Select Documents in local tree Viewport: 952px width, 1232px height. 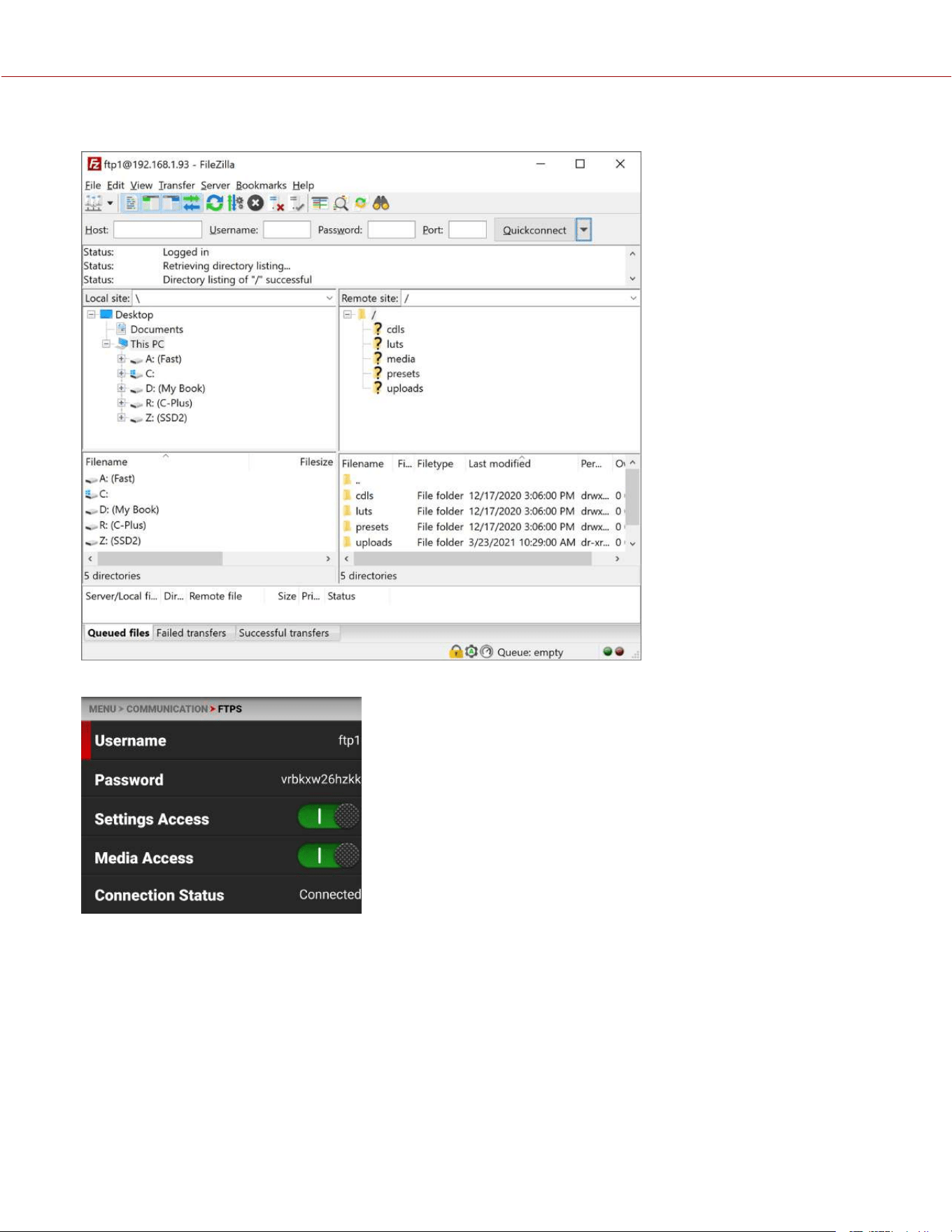157,329
